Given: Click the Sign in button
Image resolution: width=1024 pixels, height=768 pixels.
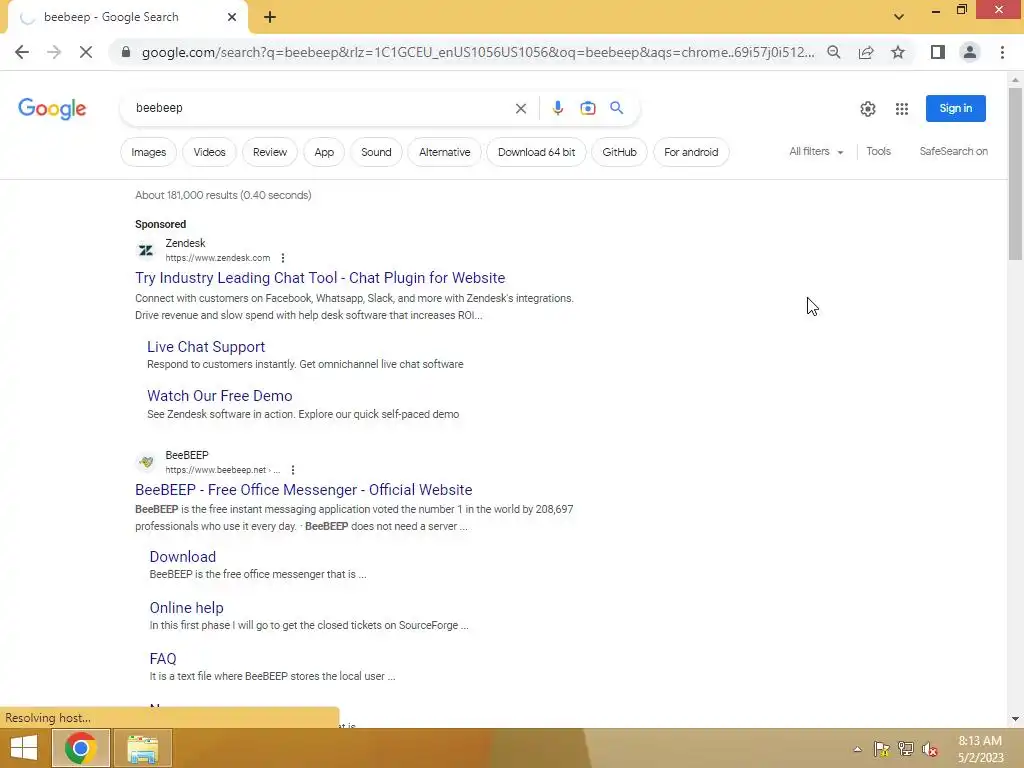Looking at the screenshot, I should click(955, 108).
